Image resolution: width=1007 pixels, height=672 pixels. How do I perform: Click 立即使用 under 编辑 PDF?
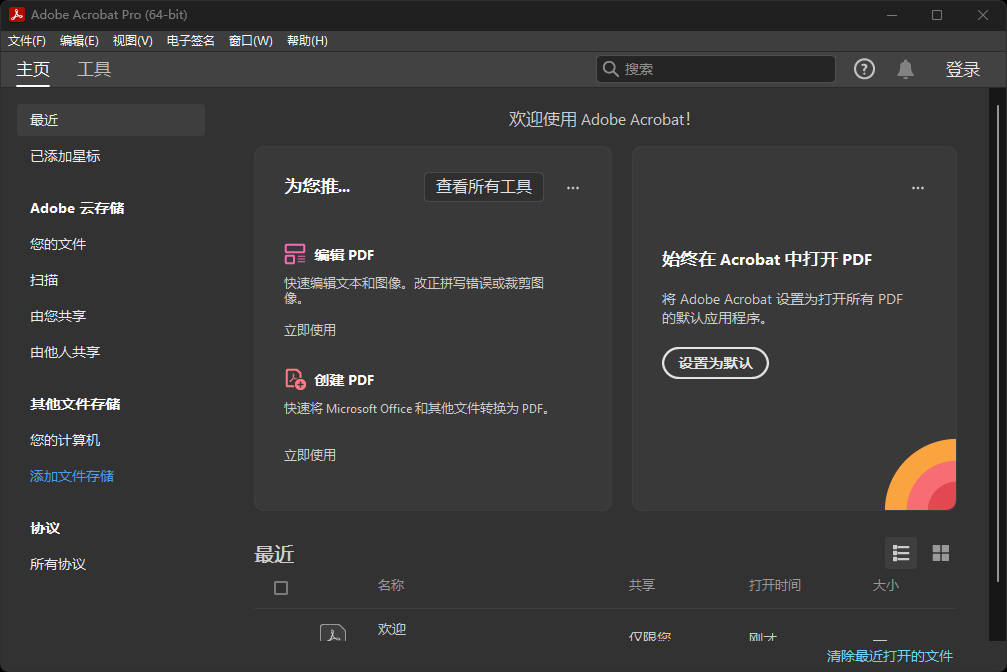(310, 330)
